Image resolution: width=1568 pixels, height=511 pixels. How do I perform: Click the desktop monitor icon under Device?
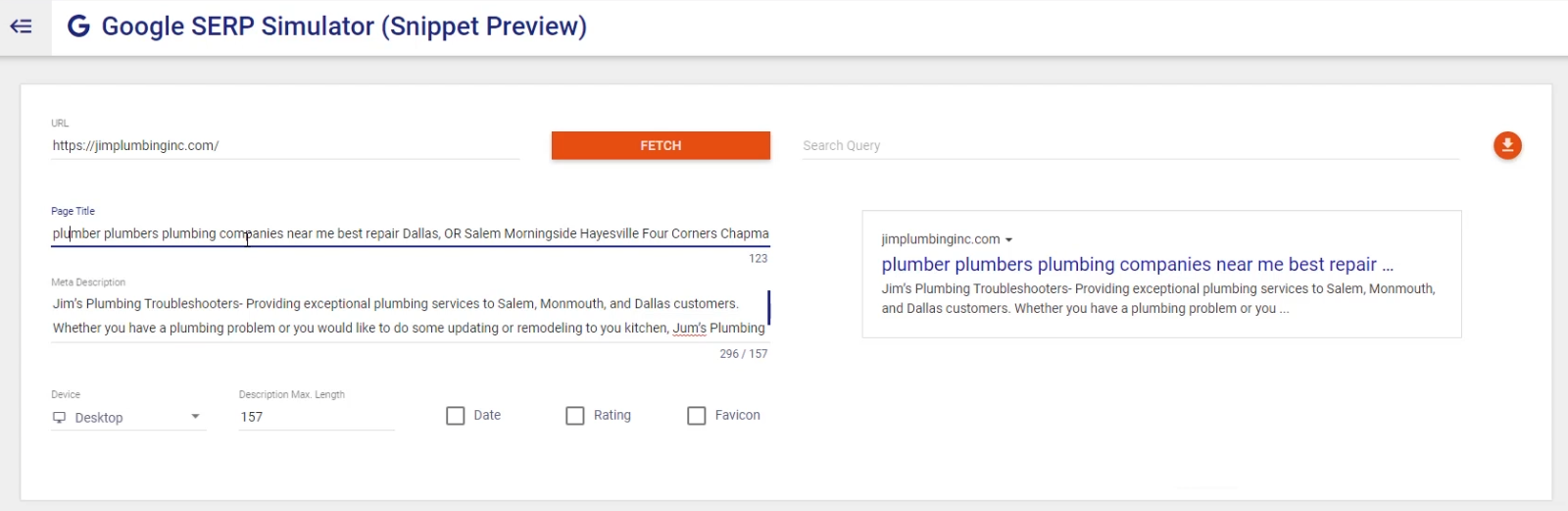(60, 418)
